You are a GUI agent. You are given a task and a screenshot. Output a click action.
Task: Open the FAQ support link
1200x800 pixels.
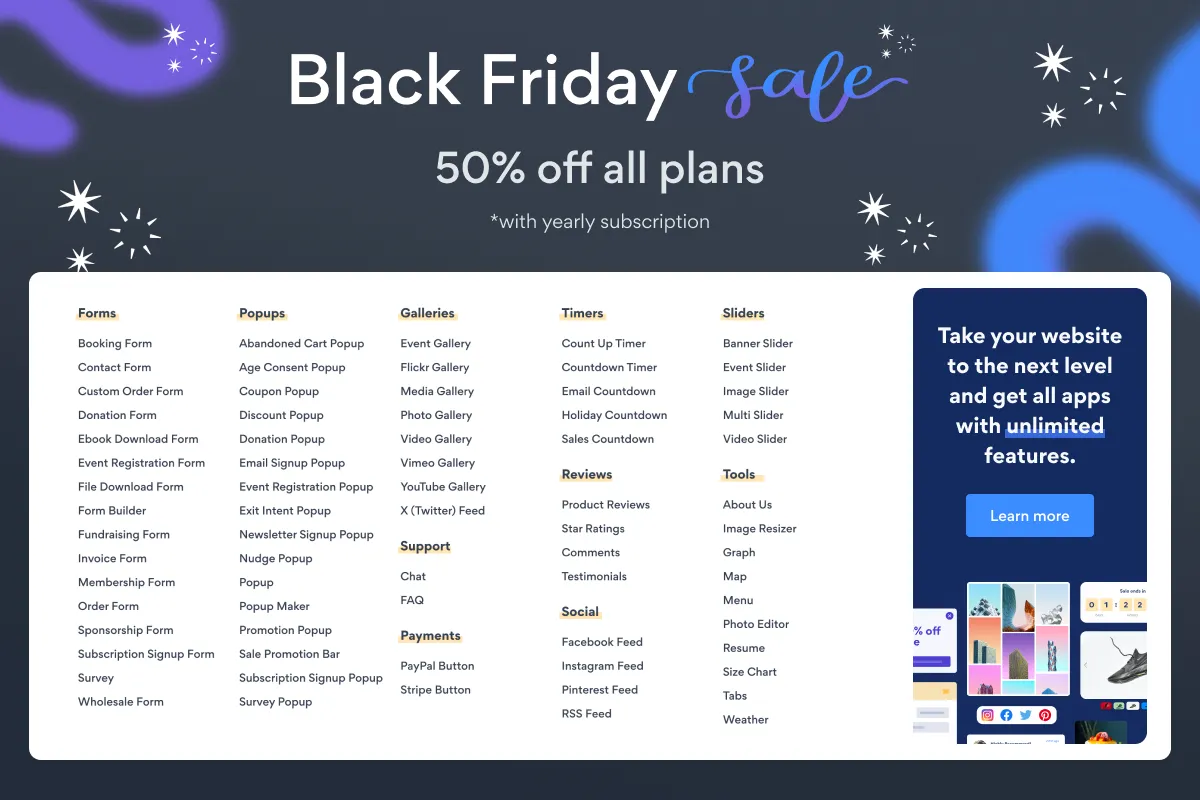point(412,600)
